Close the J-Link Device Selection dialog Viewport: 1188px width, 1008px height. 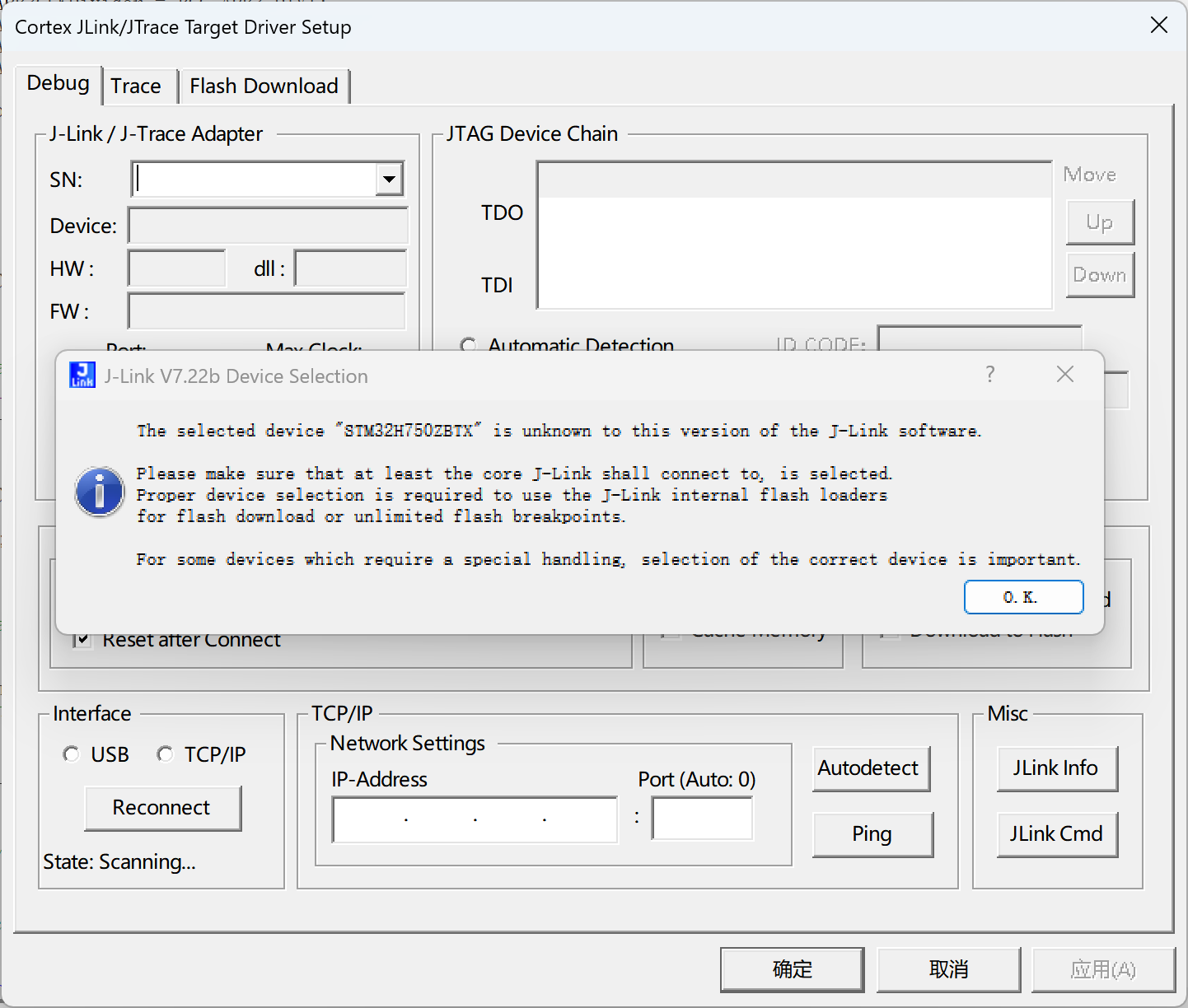(1065, 375)
